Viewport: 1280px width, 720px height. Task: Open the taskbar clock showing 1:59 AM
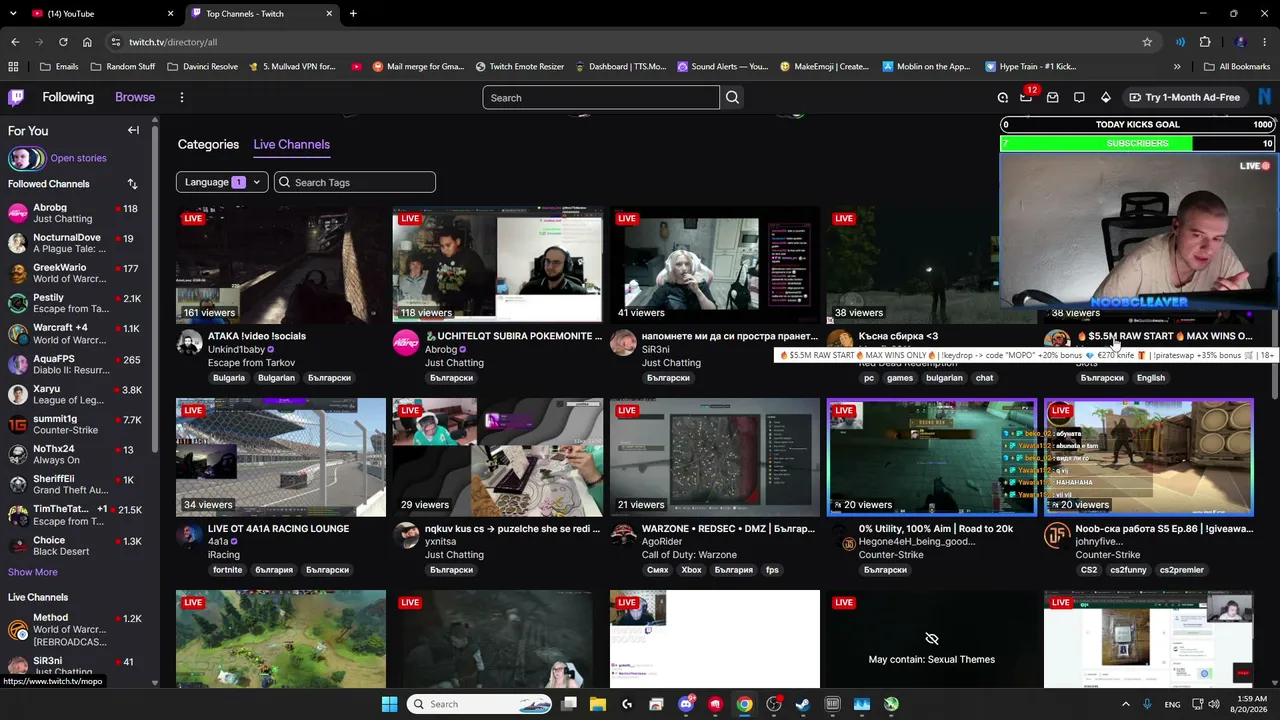pyautogui.click(x=1250, y=704)
